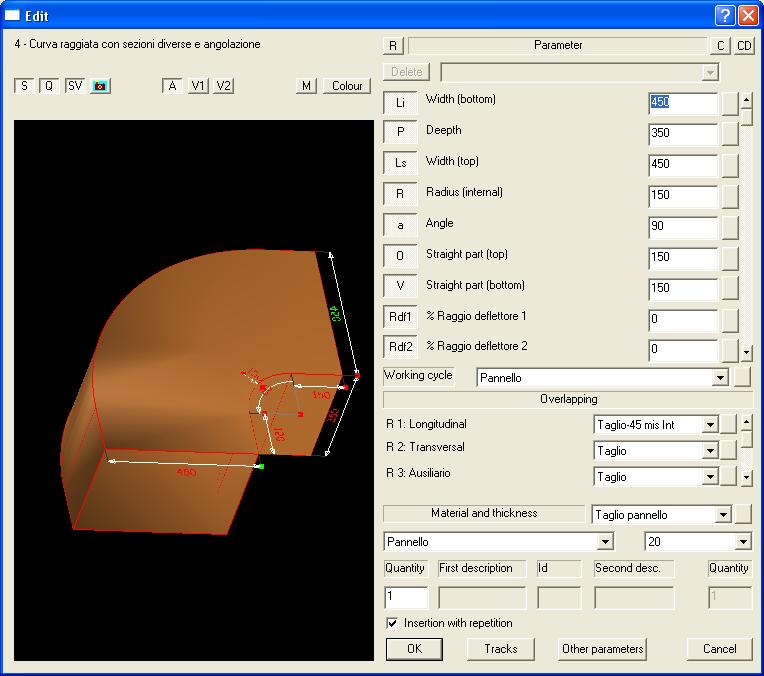Open the thickness dropdown showing 20
764x676 pixels.
742,542
